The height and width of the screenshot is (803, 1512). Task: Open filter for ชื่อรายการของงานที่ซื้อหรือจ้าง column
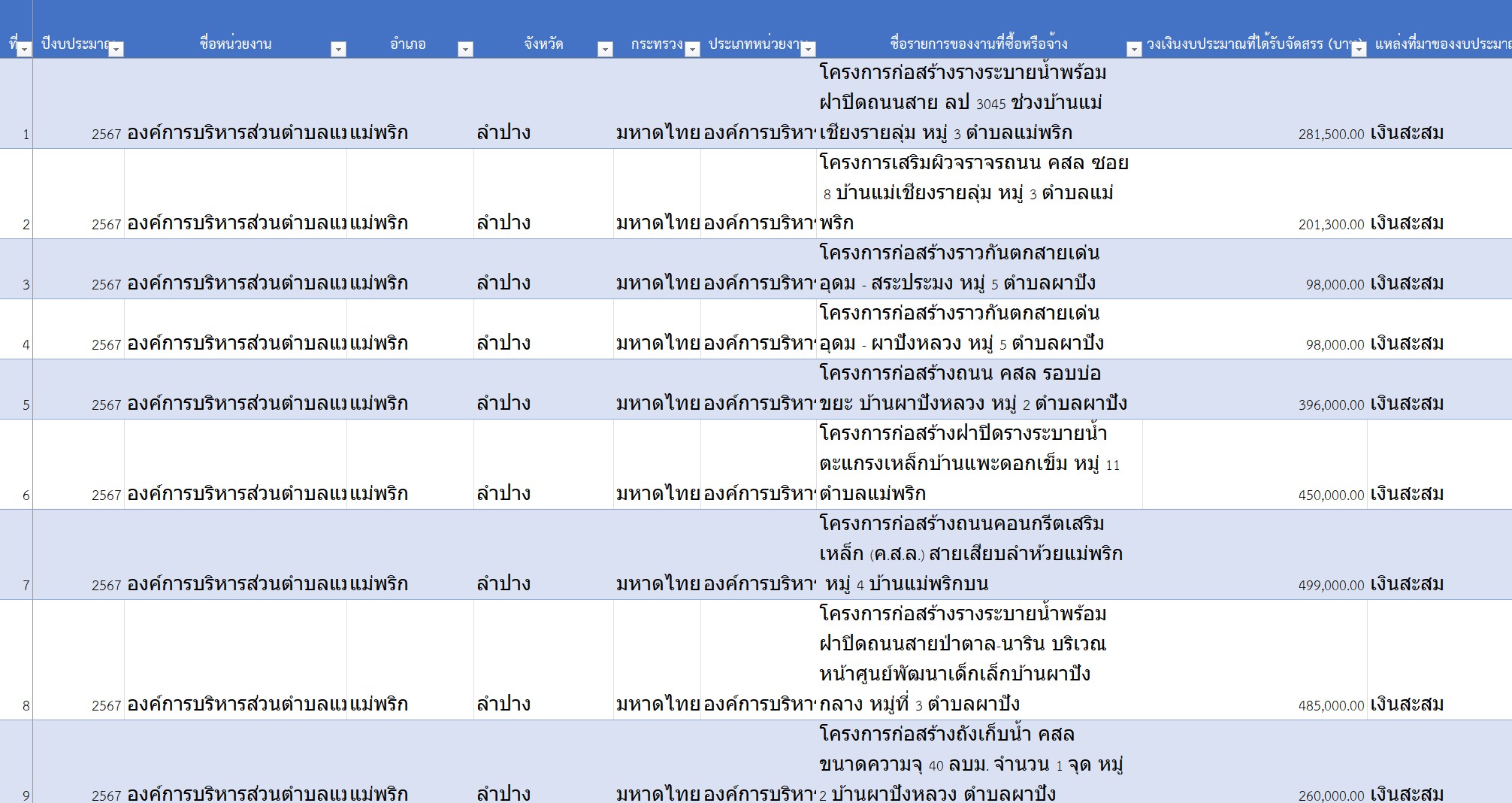coord(1134,49)
